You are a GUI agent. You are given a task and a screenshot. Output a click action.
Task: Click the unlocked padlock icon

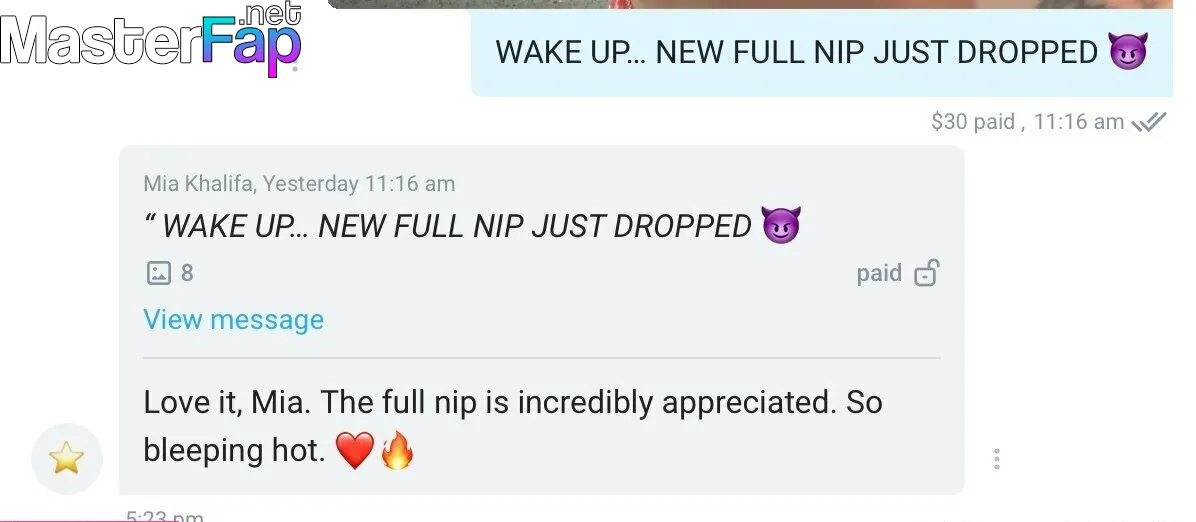coord(927,272)
